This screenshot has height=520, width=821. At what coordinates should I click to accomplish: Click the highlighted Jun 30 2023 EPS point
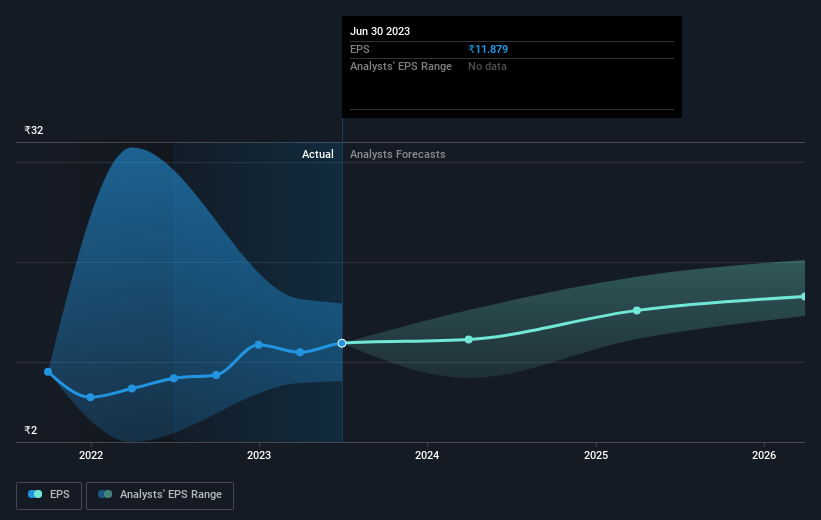[342, 343]
